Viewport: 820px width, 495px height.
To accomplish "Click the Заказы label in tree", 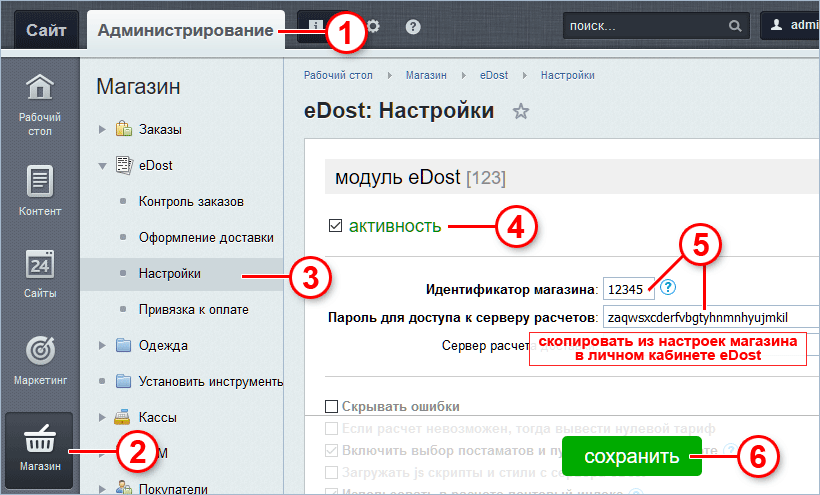I will point(160,129).
